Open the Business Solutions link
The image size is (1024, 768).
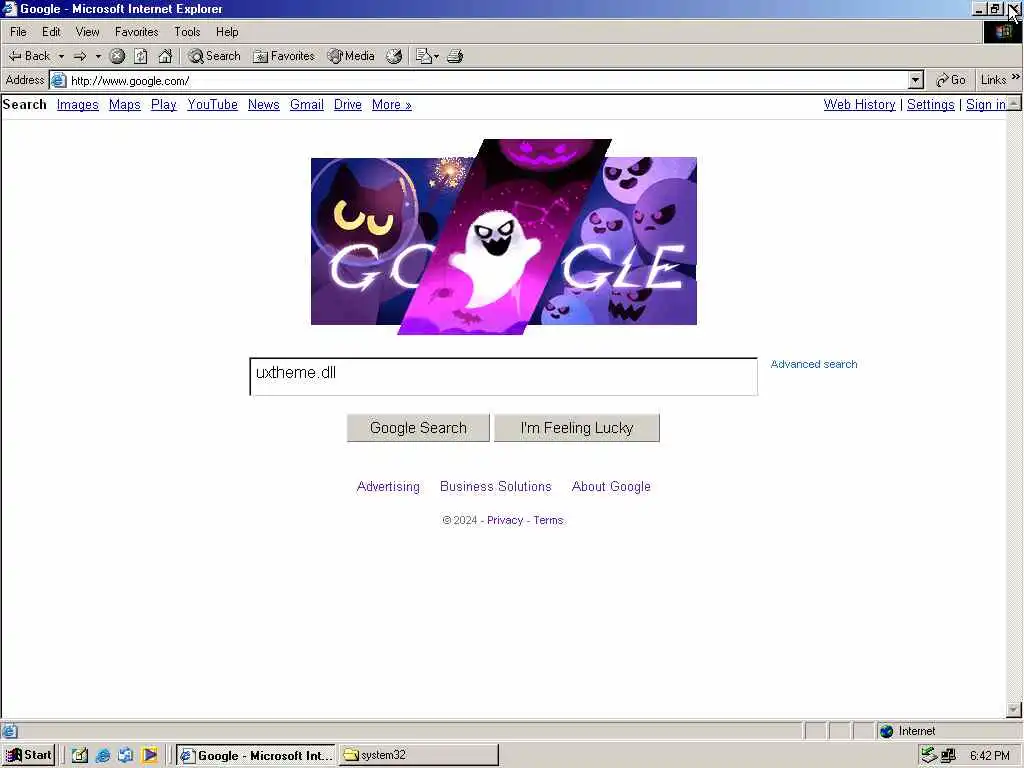click(x=496, y=487)
